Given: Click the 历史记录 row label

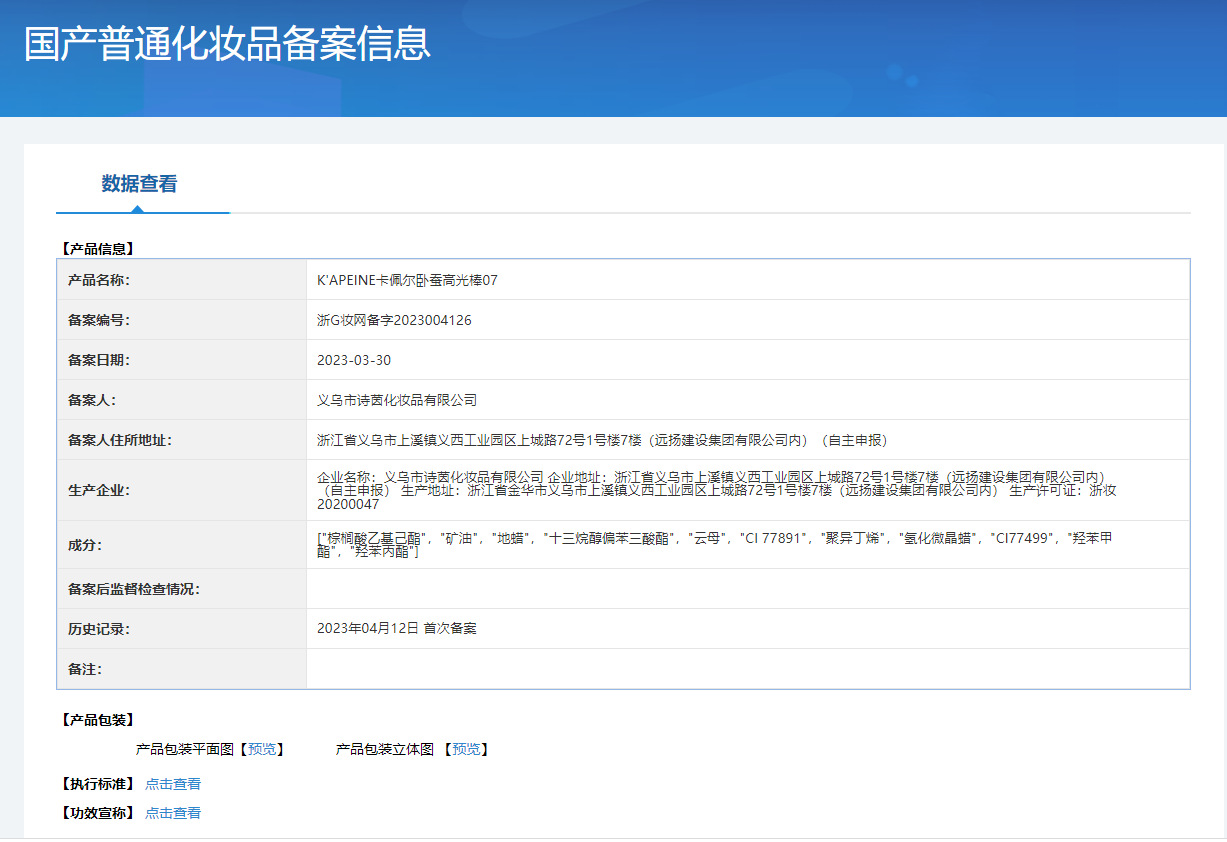Looking at the screenshot, I should (x=98, y=629).
